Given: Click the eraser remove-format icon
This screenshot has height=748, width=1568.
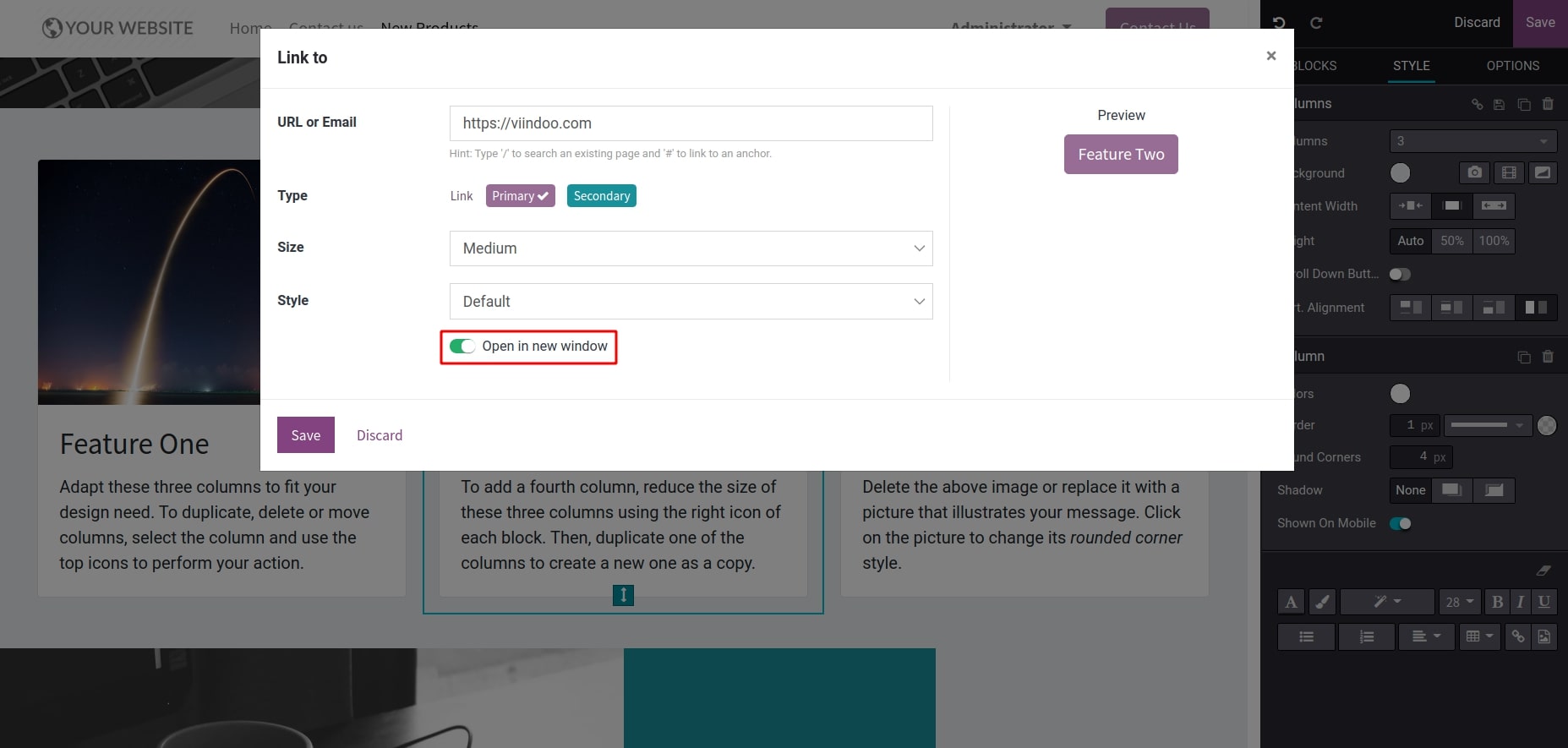Looking at the screenshot, I should click(1543, 571).
